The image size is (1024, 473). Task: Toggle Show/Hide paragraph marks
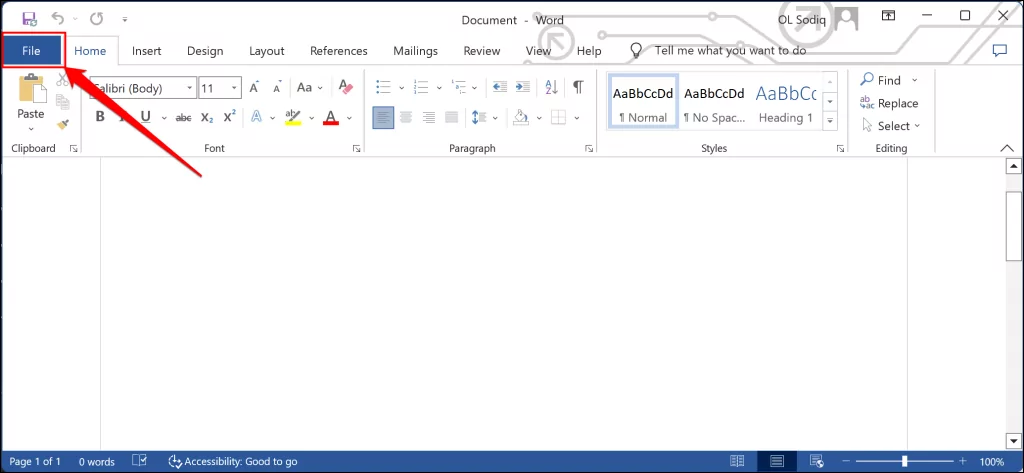pos(577,87)
